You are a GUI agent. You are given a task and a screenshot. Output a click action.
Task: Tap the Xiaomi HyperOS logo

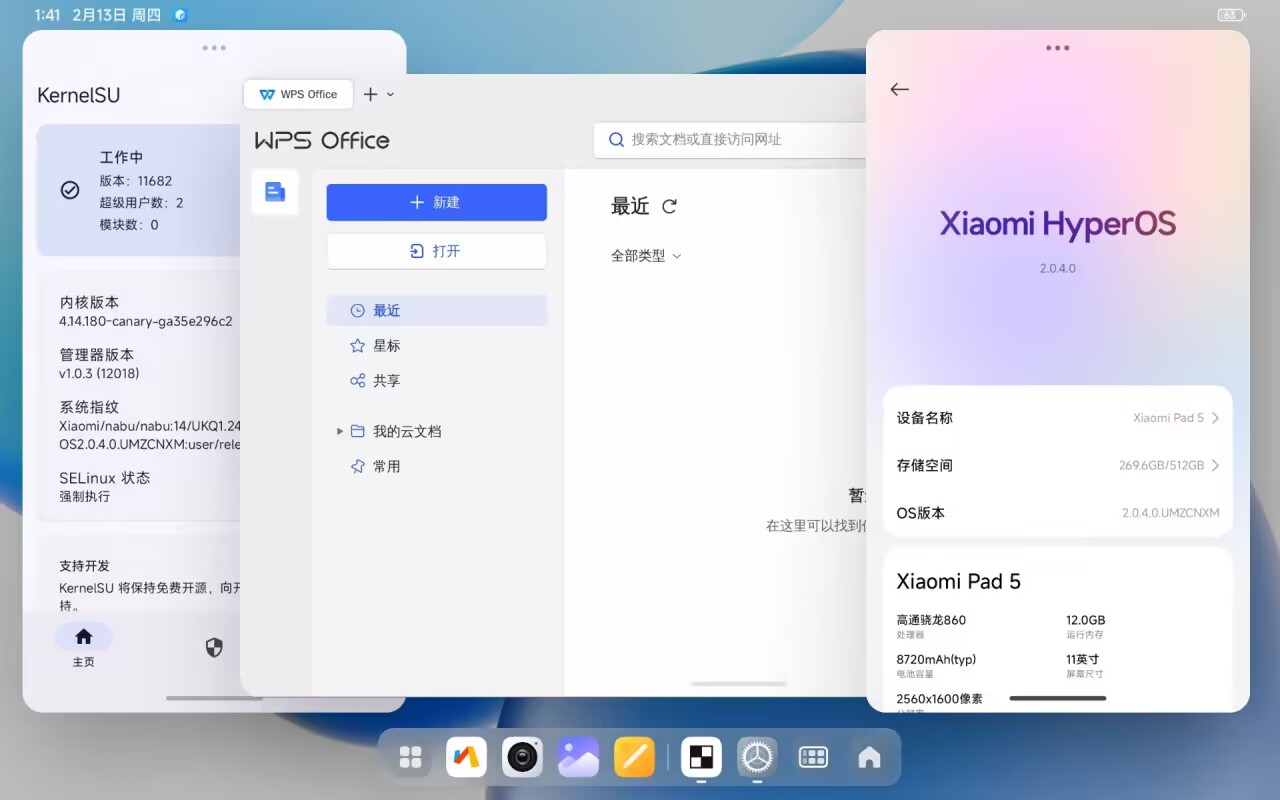1058,224
